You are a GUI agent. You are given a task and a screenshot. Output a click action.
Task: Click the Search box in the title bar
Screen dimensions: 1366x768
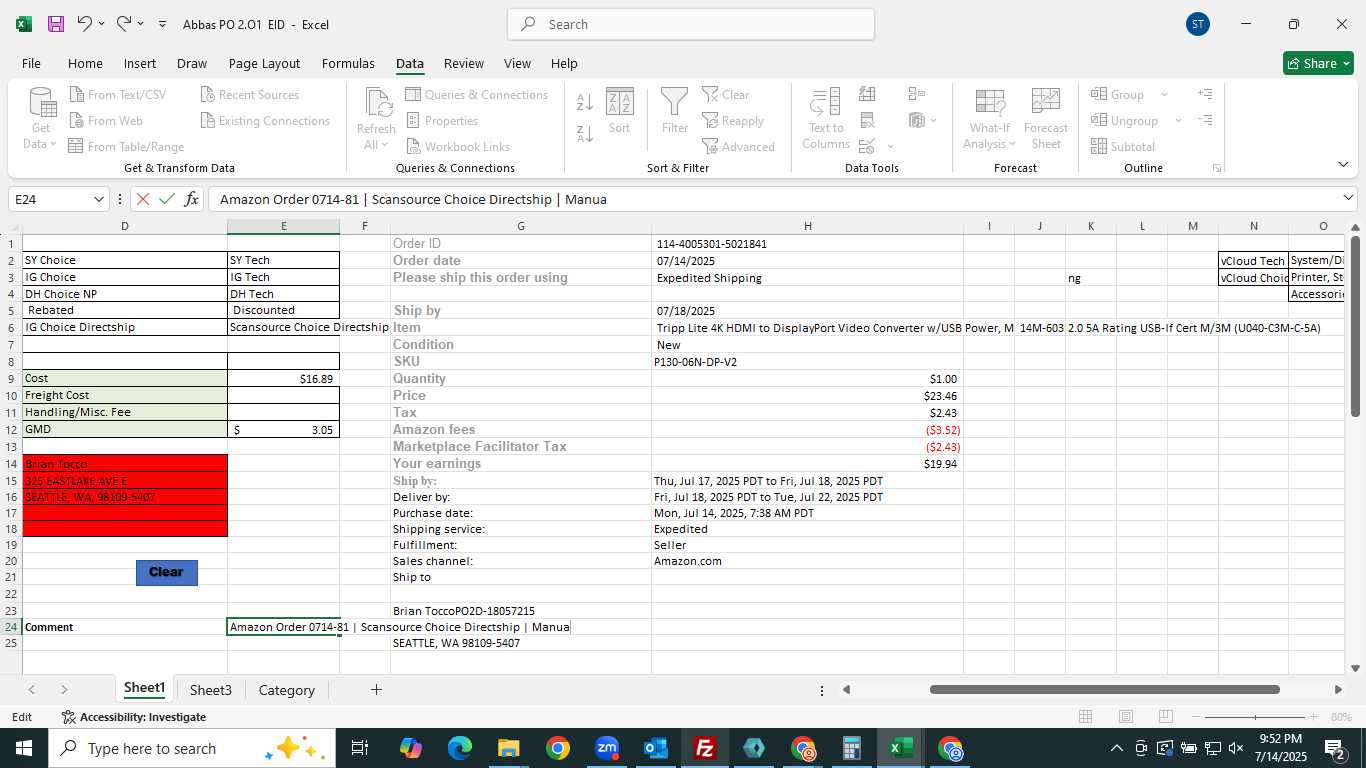tap(691, 24)
